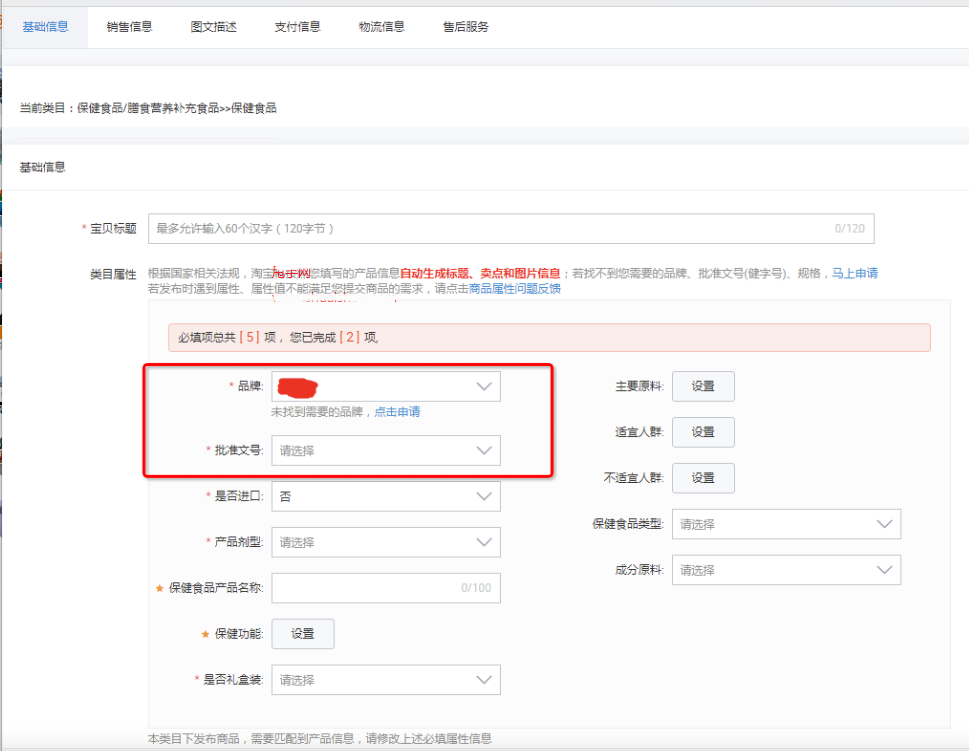969x751 pixels.
Task: Expand the 是否礼盒装 dropdown
Action: pyautogui.click(x=385, y=680)
